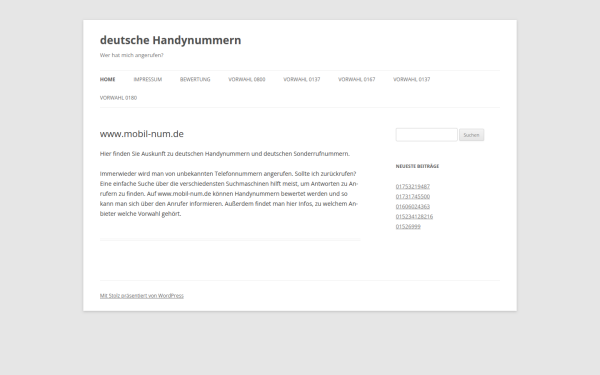Select the VORWAHL 0800 menu entry
Screen dimensions: 600x375
[x=247, y=79]
